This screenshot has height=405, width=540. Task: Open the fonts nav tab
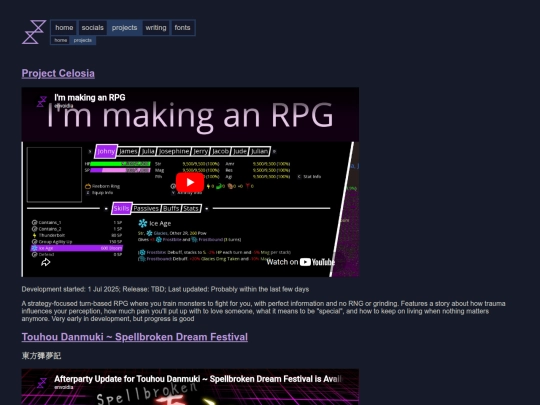[x=182, y=28]
